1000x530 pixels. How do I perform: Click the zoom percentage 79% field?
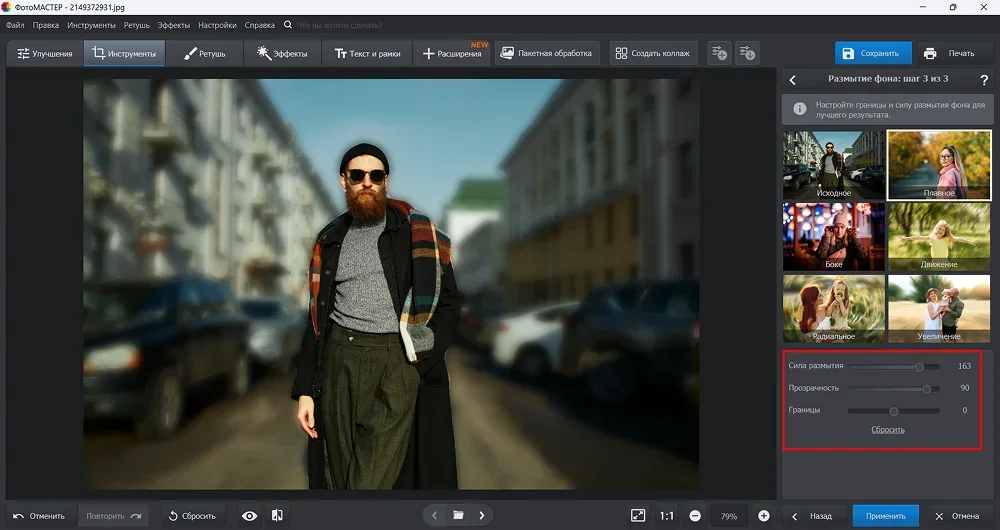[728, 517]
